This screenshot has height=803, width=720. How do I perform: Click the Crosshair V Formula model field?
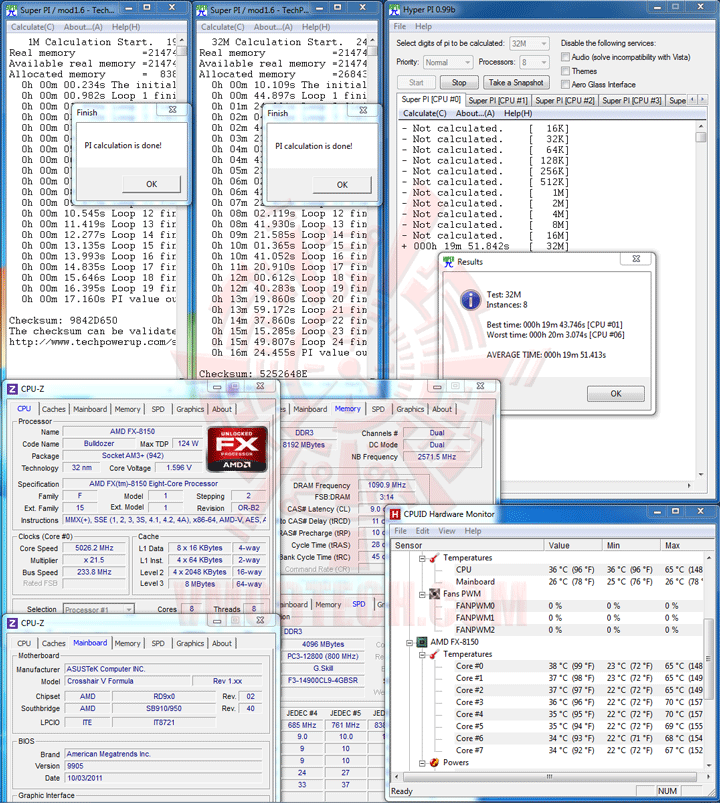128,681
